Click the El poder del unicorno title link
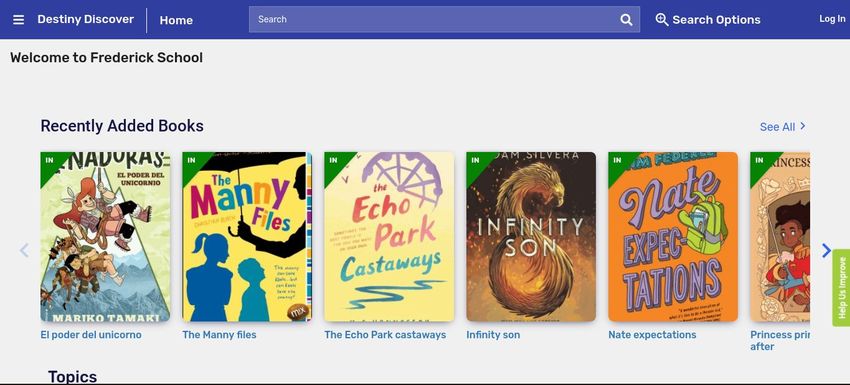 (91, 335)
